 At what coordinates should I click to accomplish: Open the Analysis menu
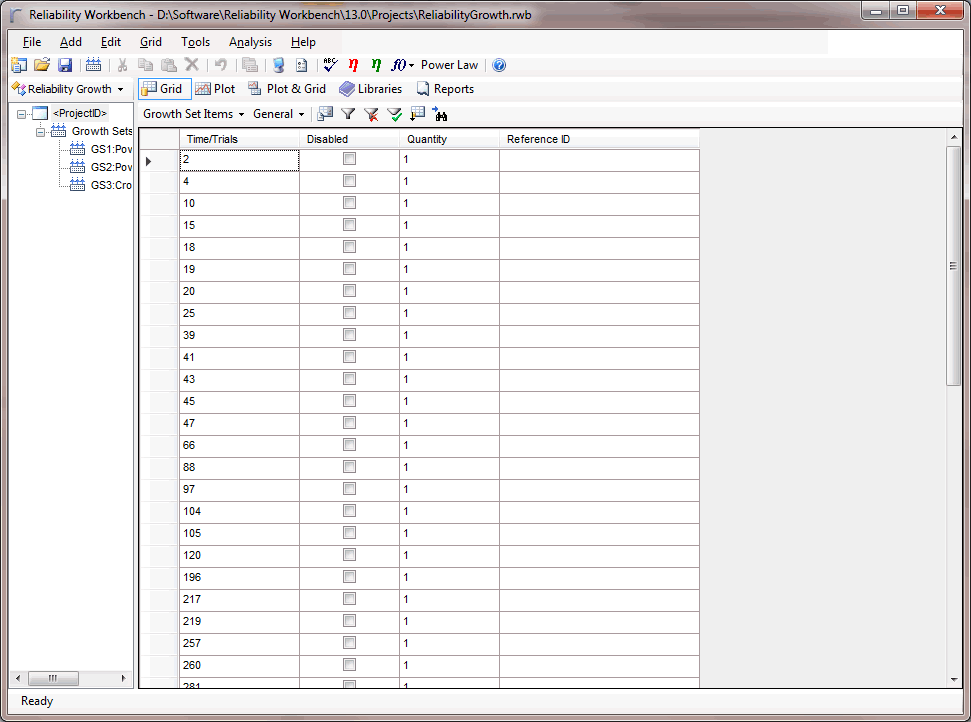point(250,42)
